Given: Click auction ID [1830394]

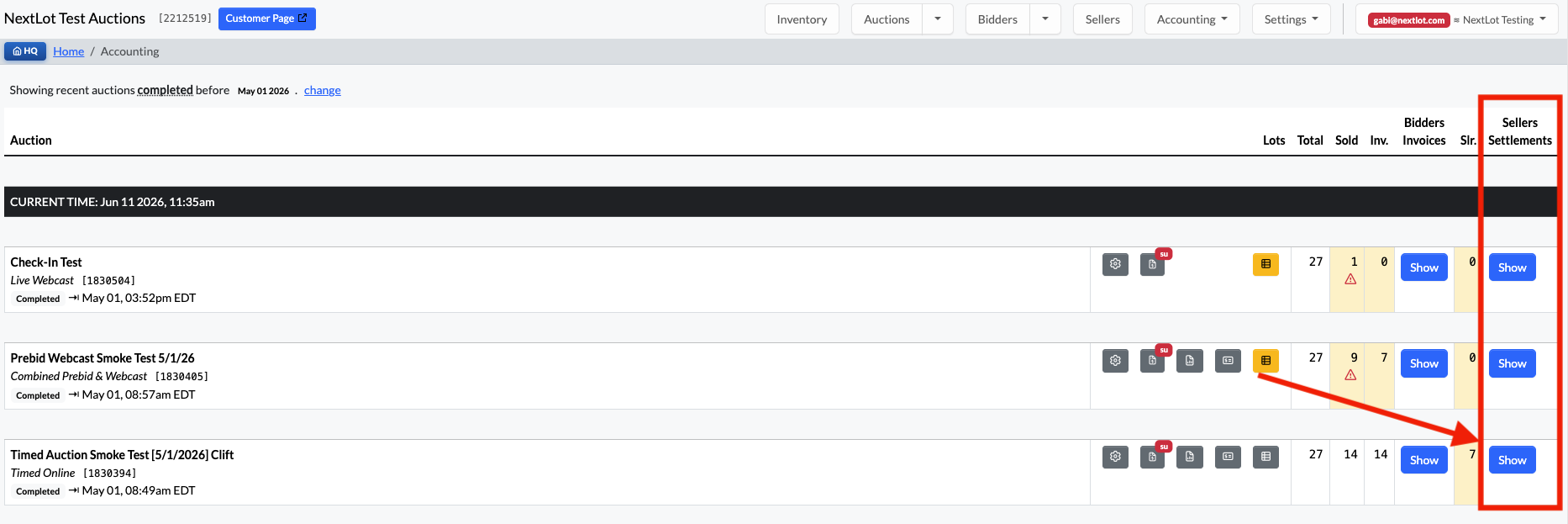Looking at the screenshot, I should click(x=110, y=474).
